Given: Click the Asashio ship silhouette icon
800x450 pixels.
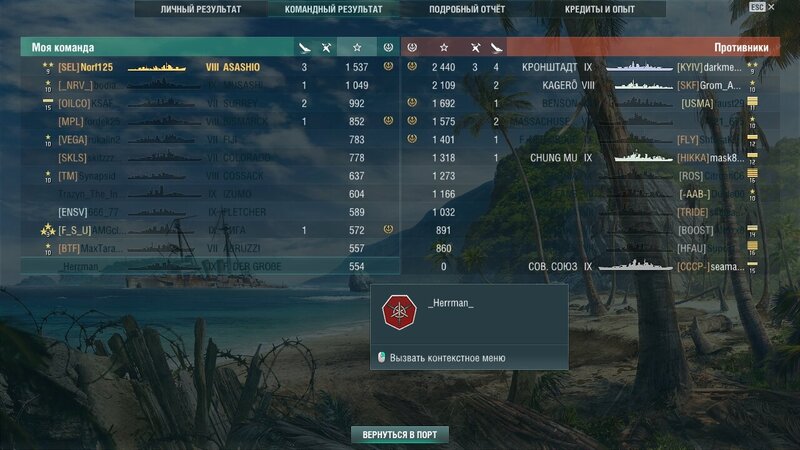Looking at the screenshot, I should click(157, 67).
